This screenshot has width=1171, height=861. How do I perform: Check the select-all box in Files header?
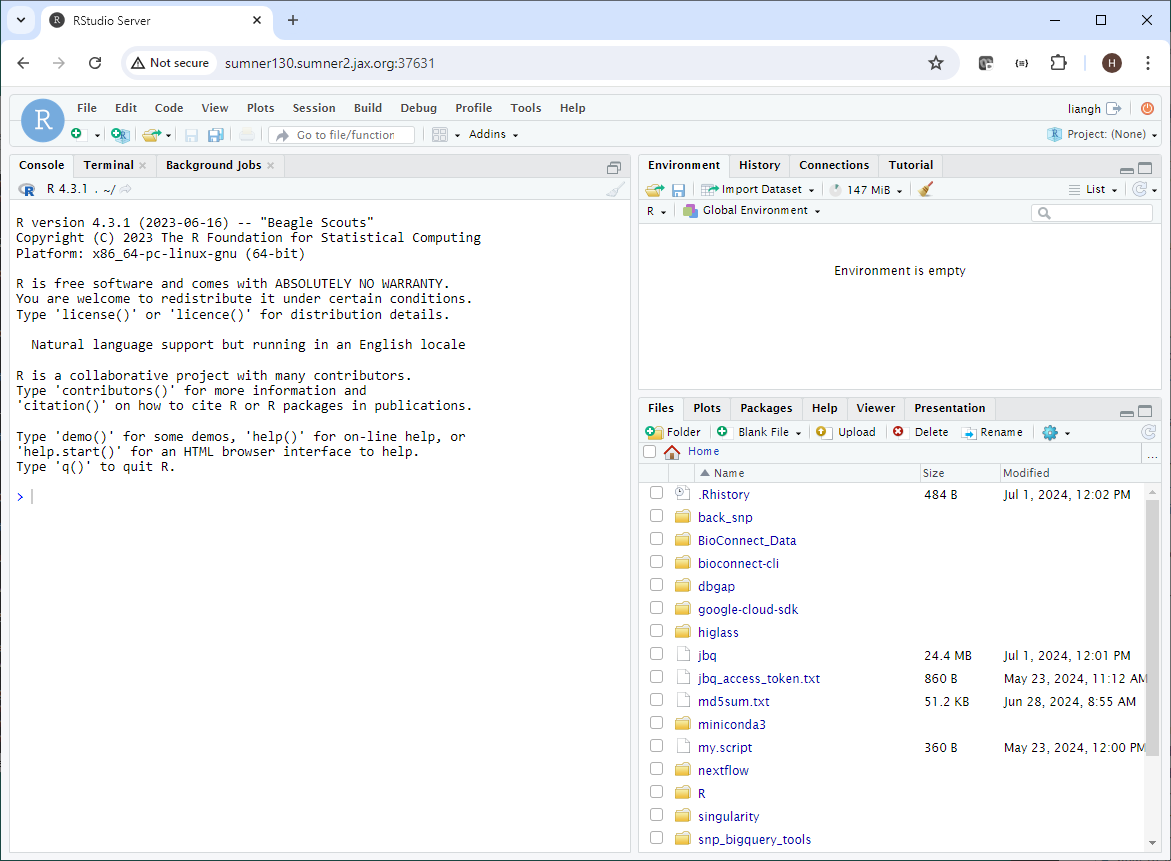coord(649,451)
